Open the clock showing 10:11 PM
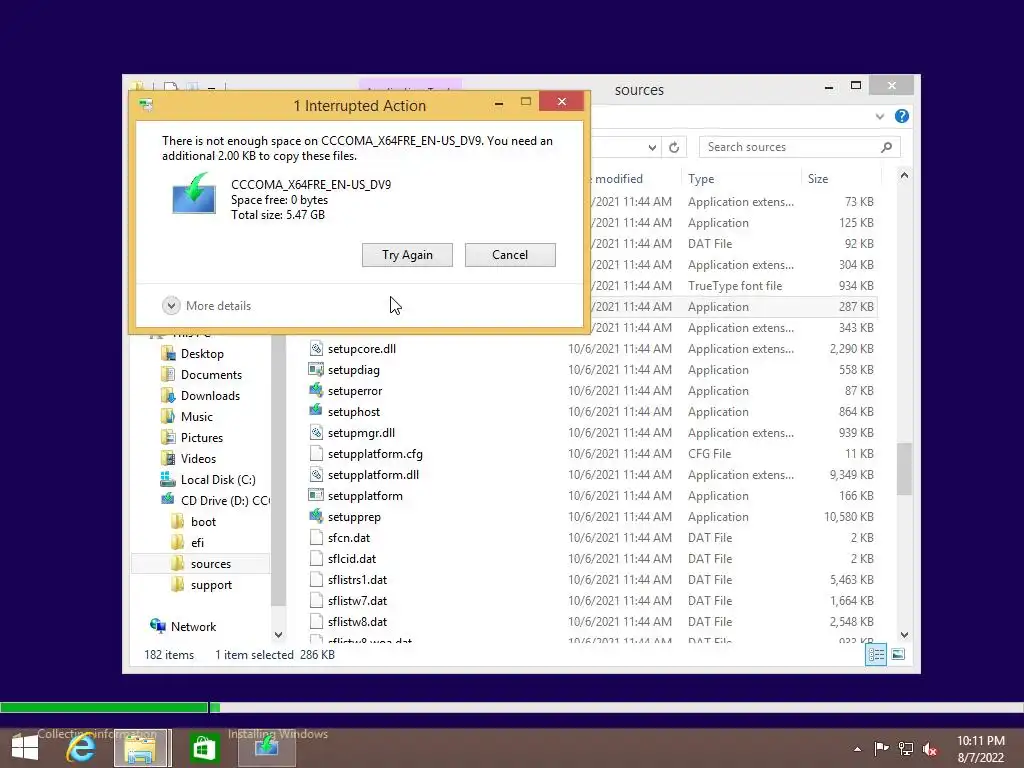This screenshot has height=768, width=1024. pyautogui.click(x=980, y=748)
